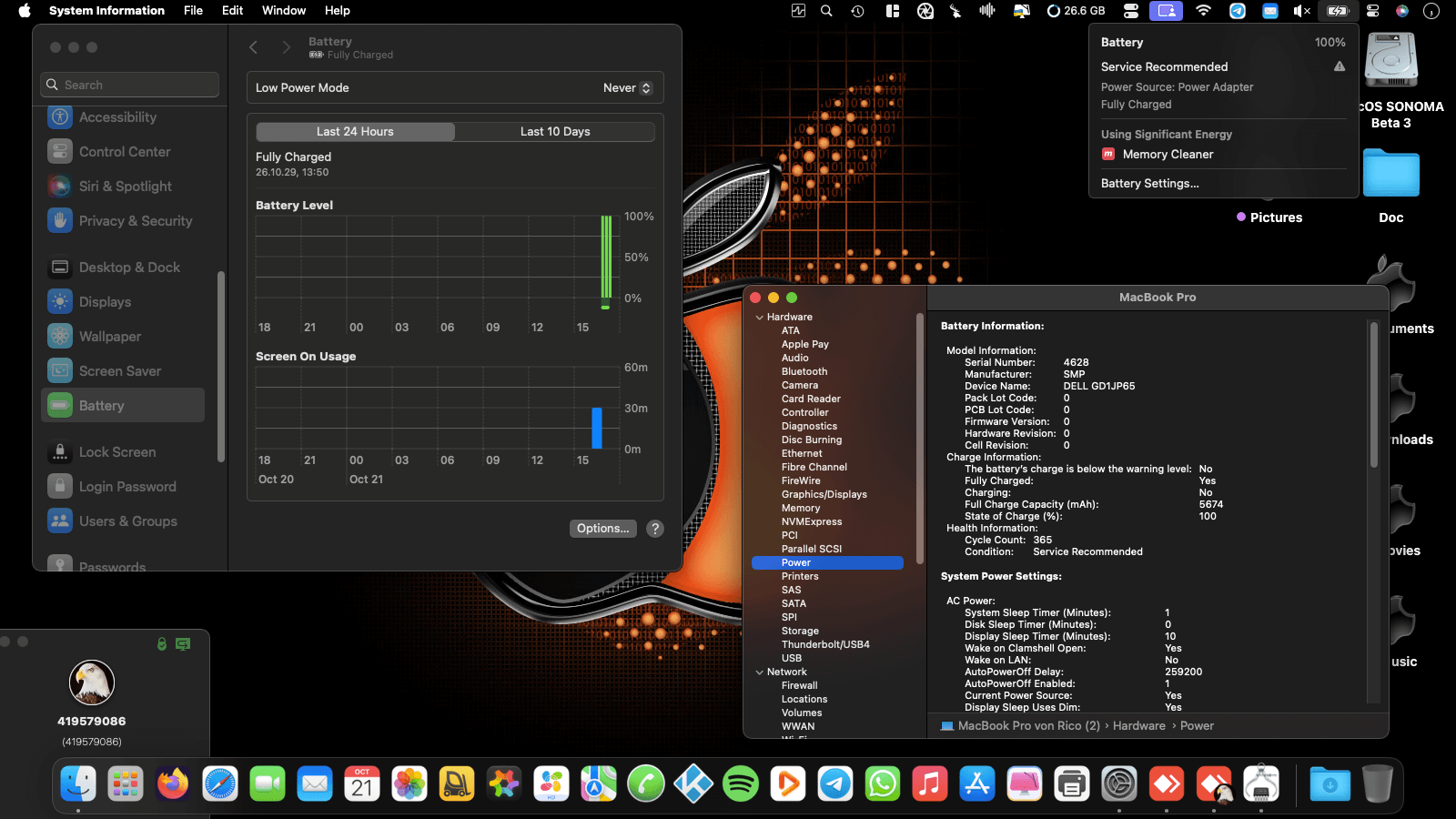Click Battery Settings... in the battery menu
Image resolution: width=1456 pixels, height=819 pixels.
pos(1150,184)
